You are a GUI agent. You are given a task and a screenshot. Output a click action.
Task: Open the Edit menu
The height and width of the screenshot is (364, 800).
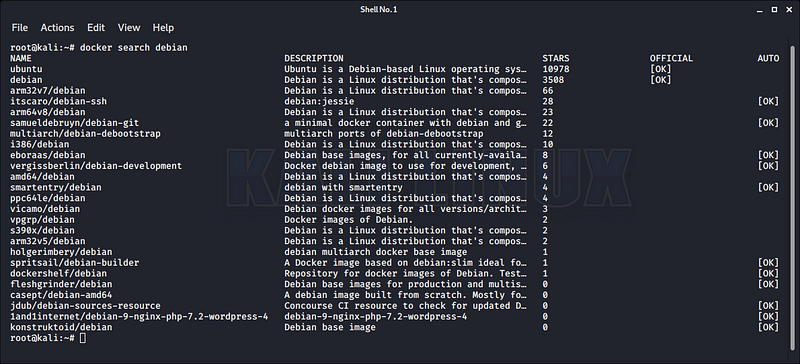[96, 28]
